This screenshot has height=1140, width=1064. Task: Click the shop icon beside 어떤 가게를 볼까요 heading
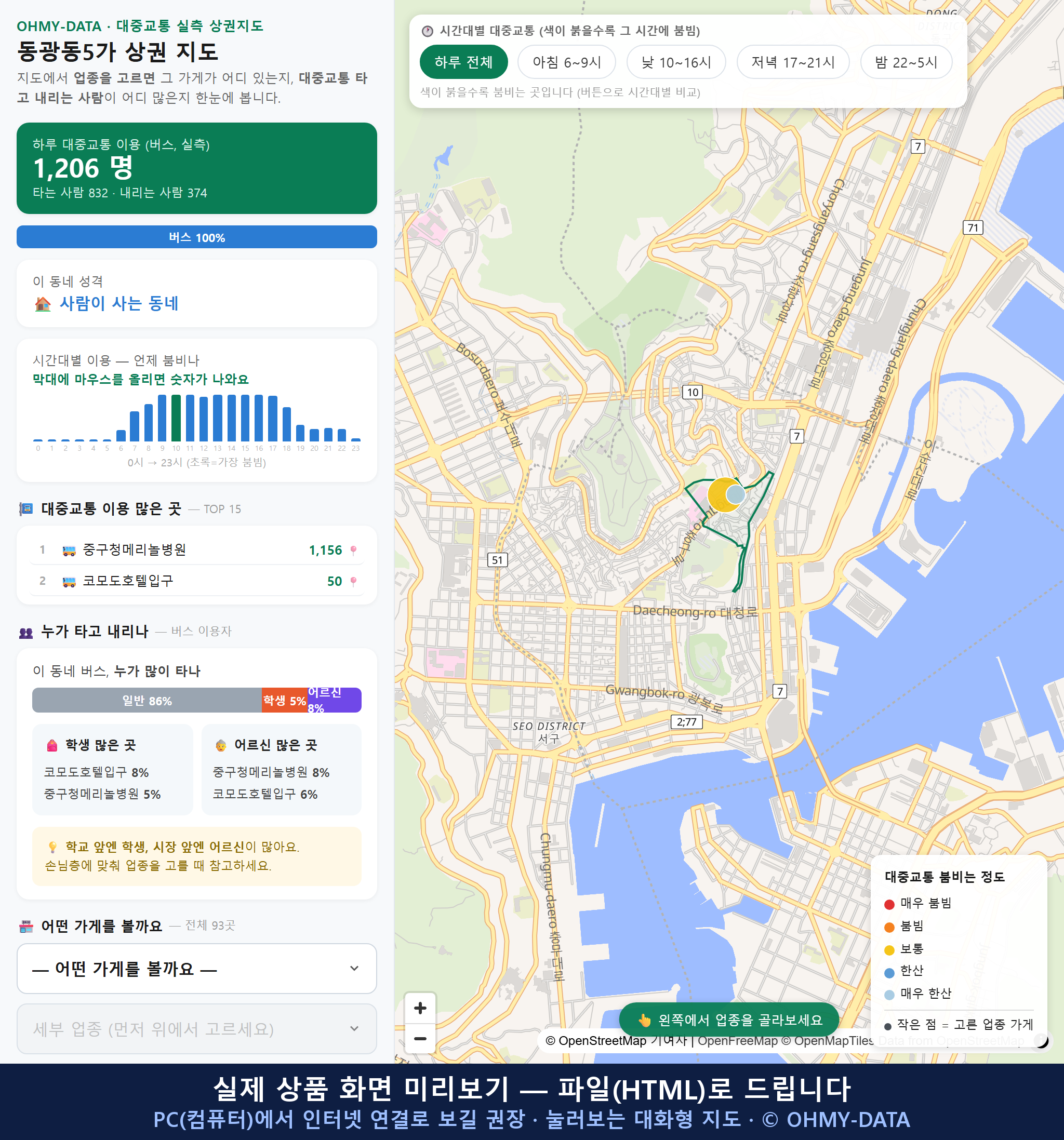[26, 926]
